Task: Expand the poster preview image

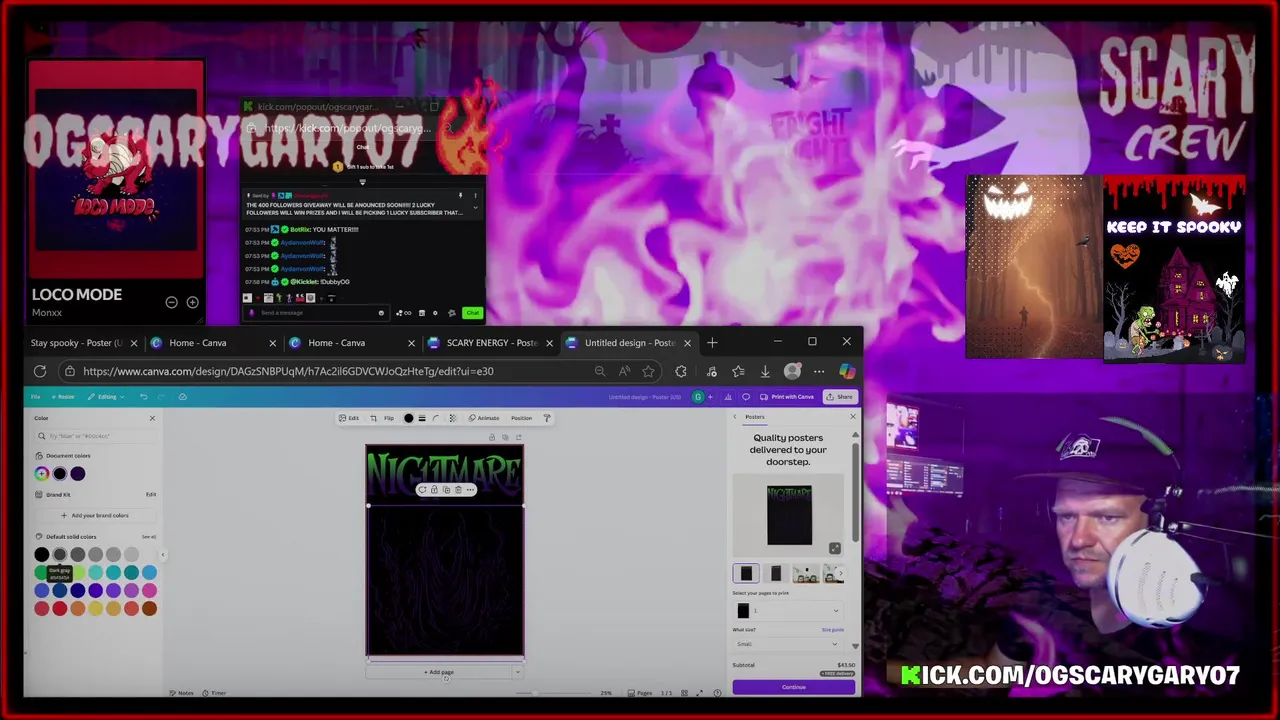Action: [x=835, y=548]
